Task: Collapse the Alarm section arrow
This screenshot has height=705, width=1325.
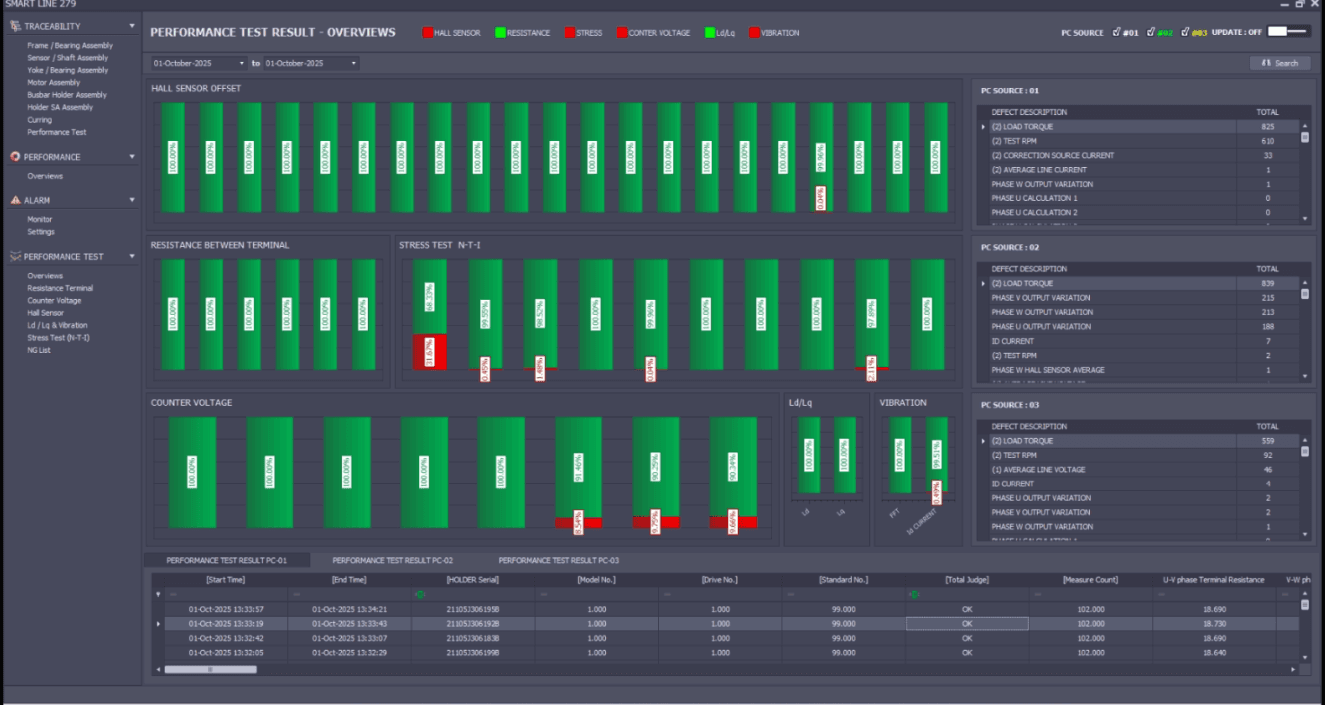Action: click(x=132, y=200)
